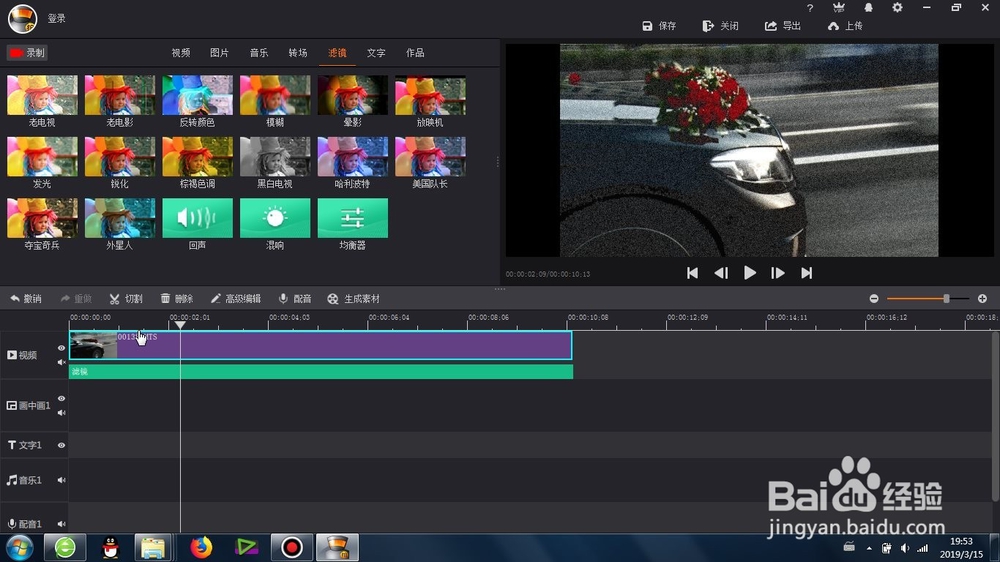
Task: Jump to the end of the preview
Action: [807, 273]
